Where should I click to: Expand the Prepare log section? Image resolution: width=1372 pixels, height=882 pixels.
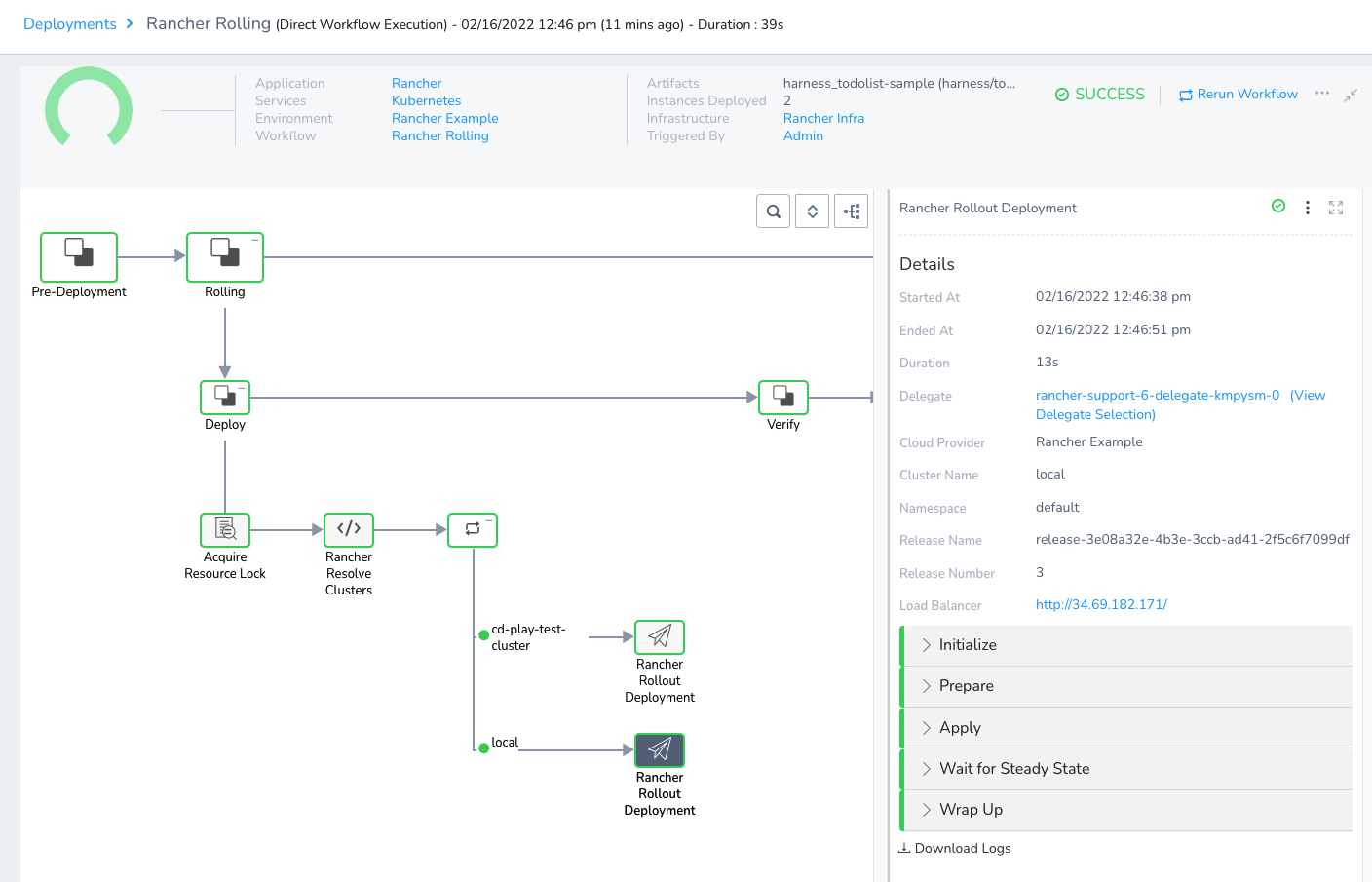[x=1125, y=686]
